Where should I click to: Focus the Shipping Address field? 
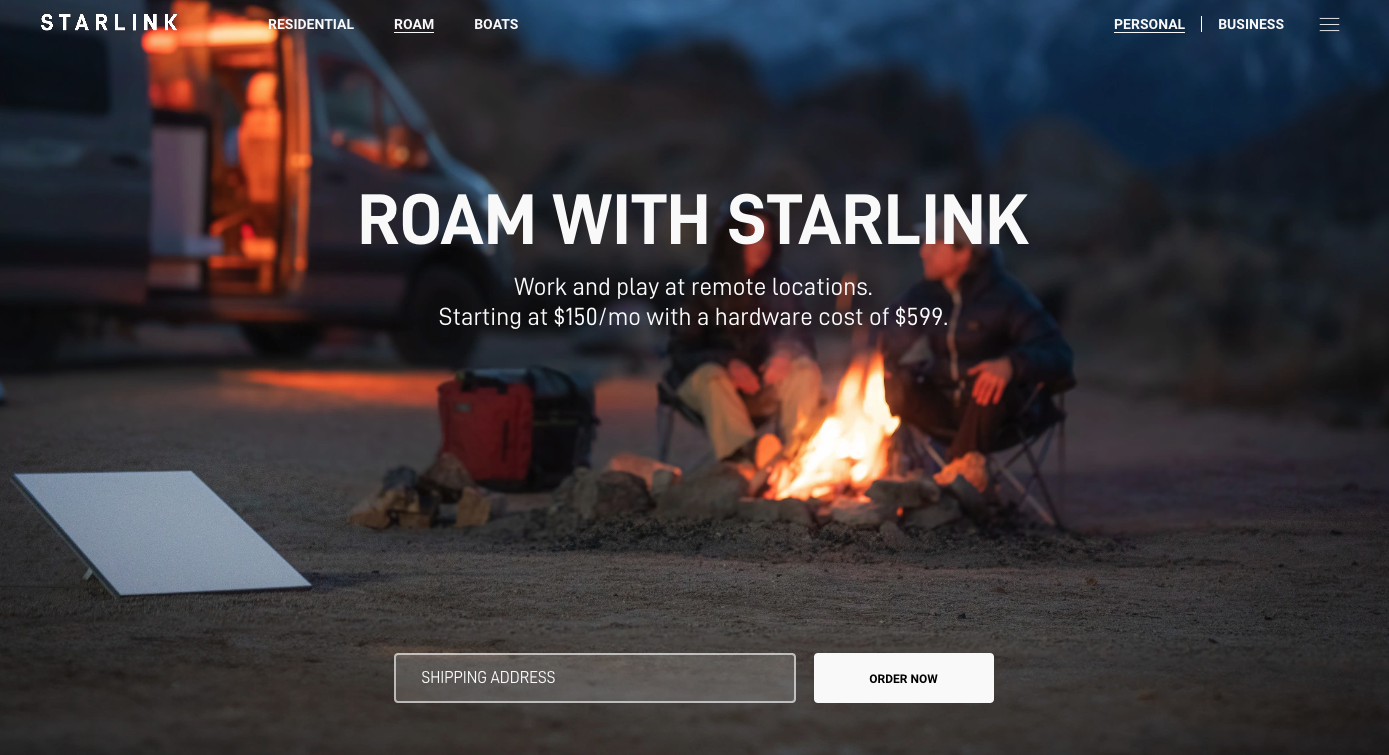(595, 678)
